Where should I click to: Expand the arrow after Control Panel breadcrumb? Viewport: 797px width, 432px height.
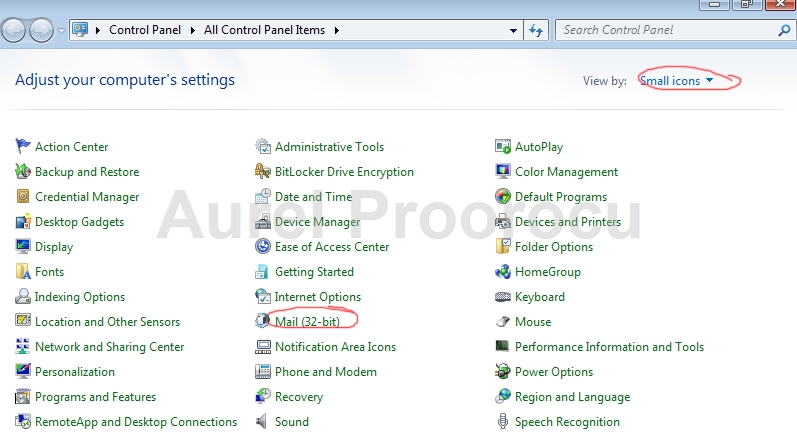[x=193, y=30]
